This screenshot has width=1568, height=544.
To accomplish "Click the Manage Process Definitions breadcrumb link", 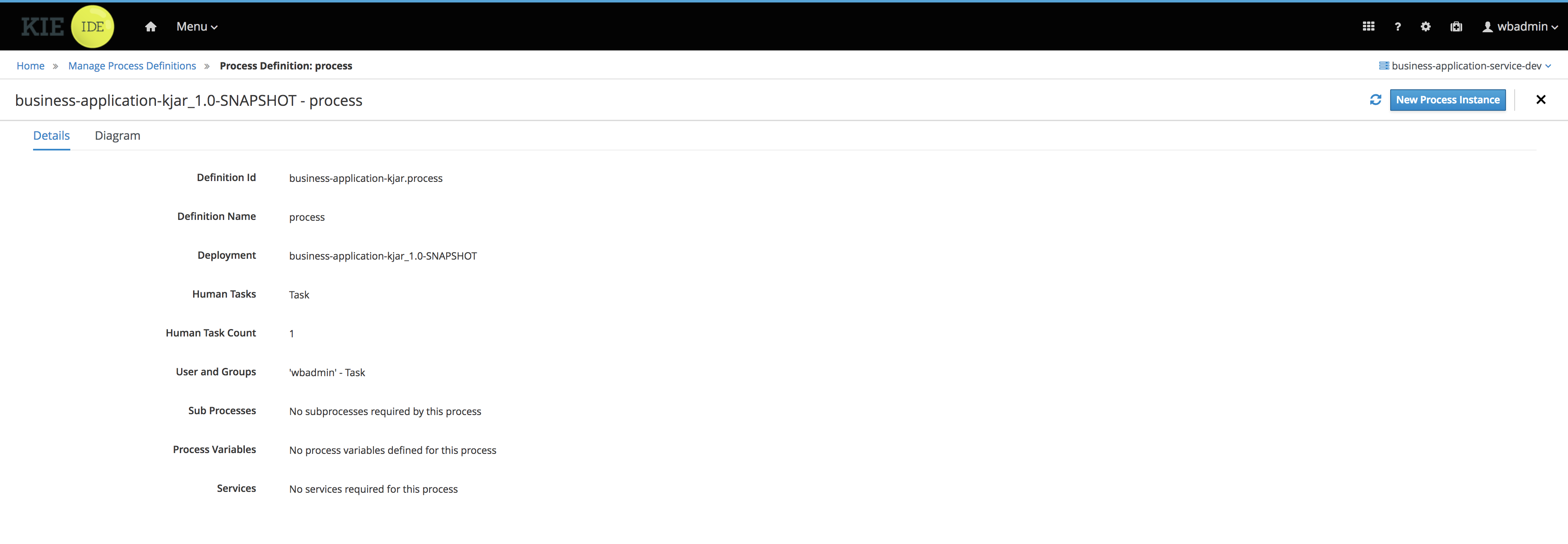I will [132, 65].
